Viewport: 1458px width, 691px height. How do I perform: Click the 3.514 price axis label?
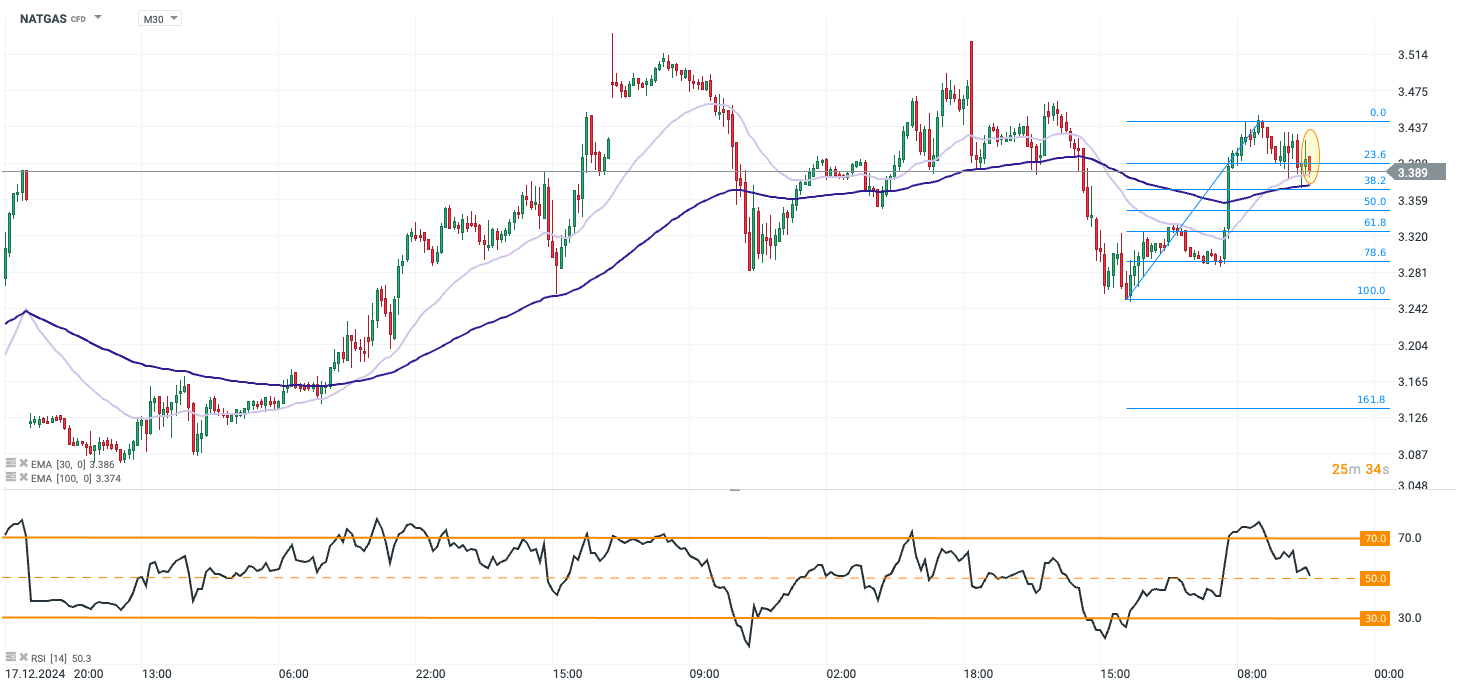pos(1413,55)
